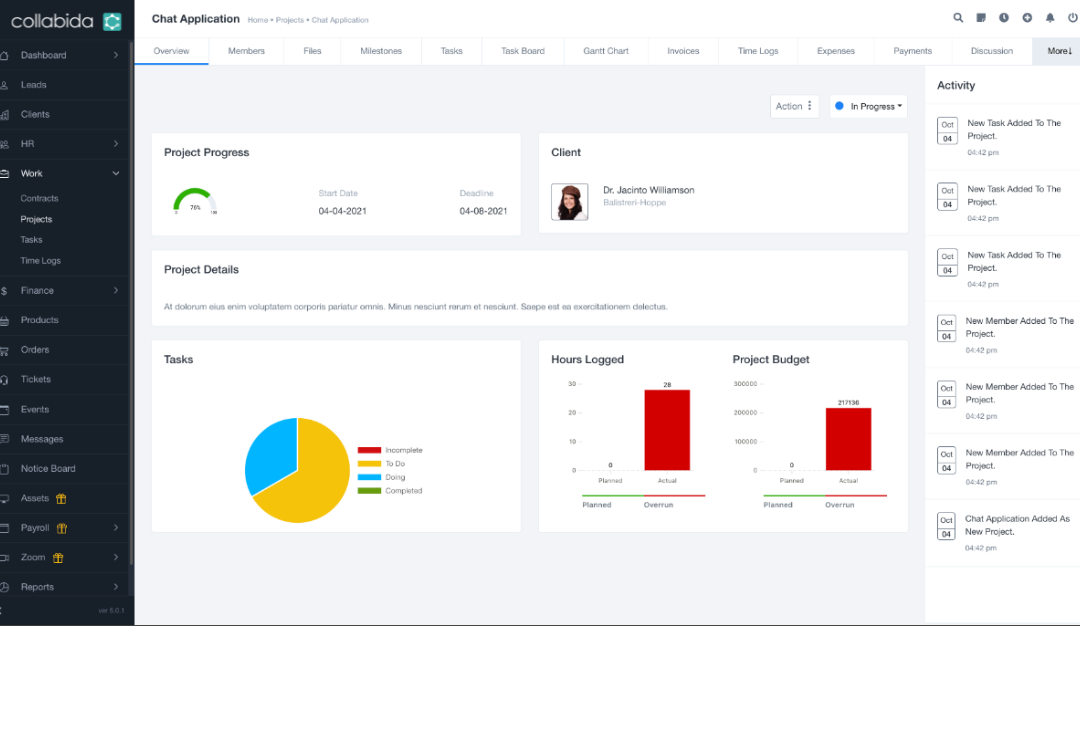Viewport: 1080px width, 750px height.
Task: Click the plus circle quick-add icon
Action: coord(1027,18)
